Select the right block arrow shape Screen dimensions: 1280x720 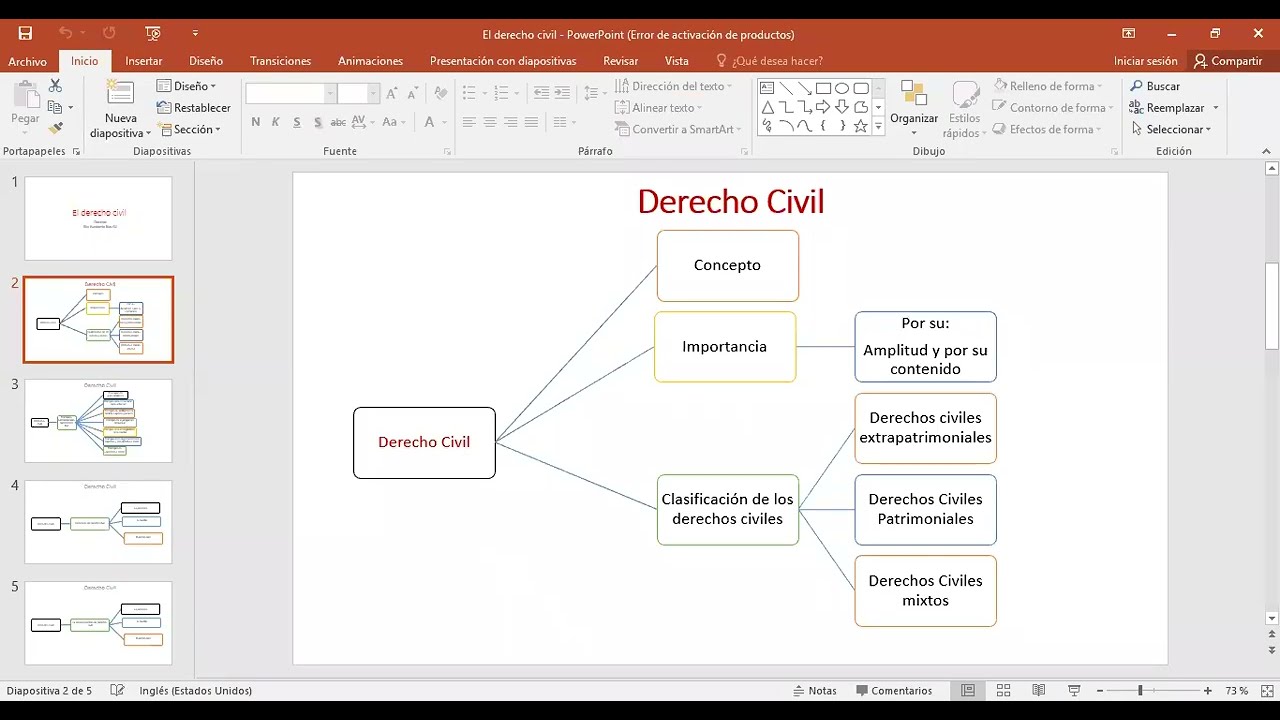(x=823, y=107)
